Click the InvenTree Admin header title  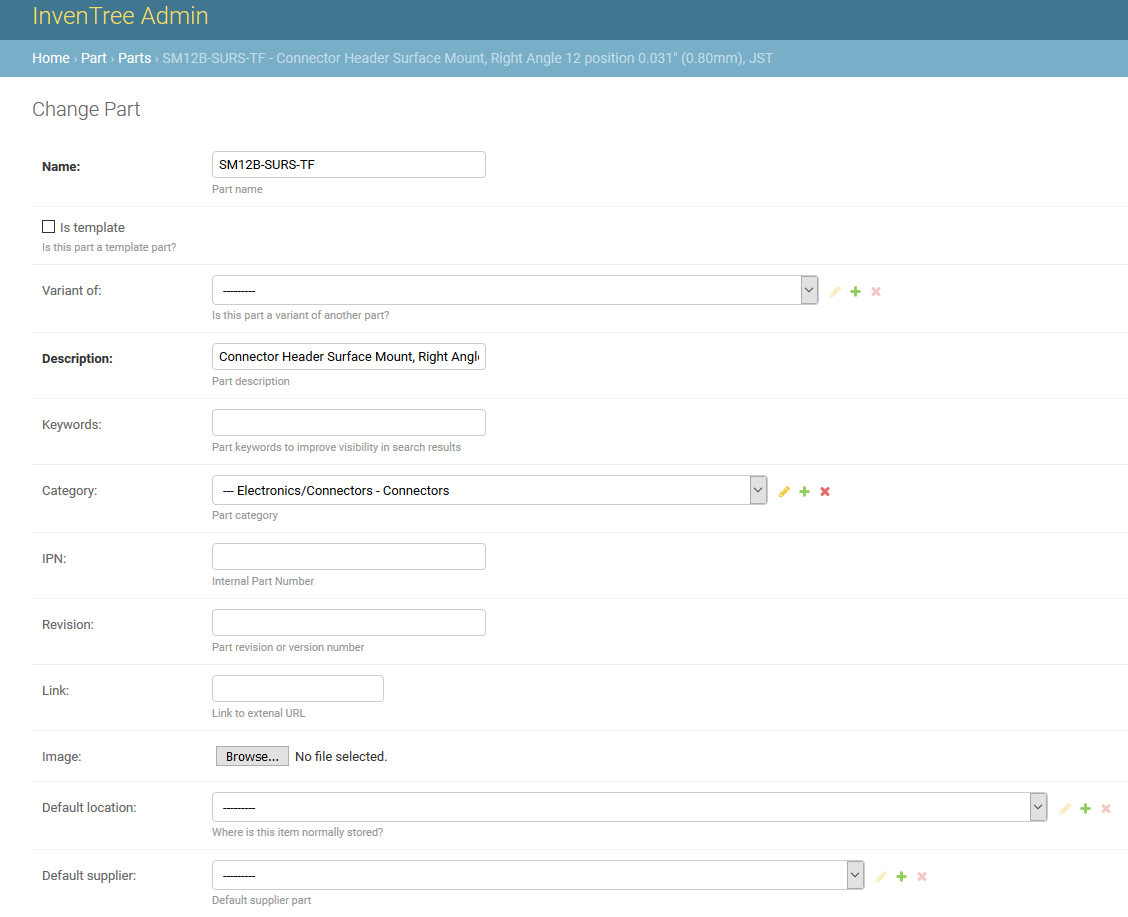120,16
